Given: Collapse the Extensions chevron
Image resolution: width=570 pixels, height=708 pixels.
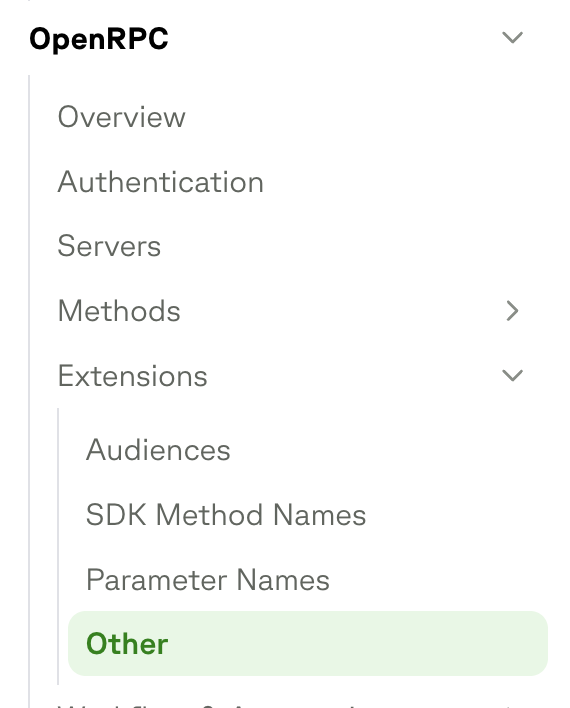Looking at the screenshot, I should (x=512, y=375).
